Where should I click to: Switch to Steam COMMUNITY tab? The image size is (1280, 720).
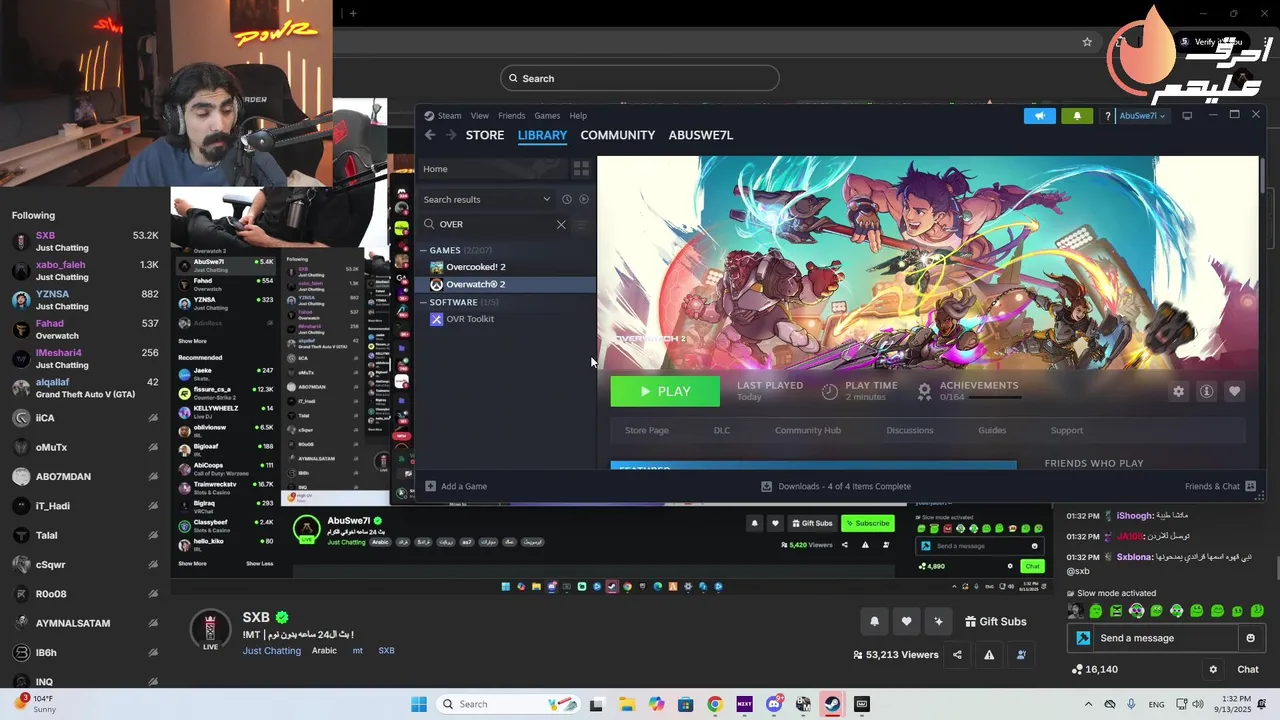click(x=618, y=135)
